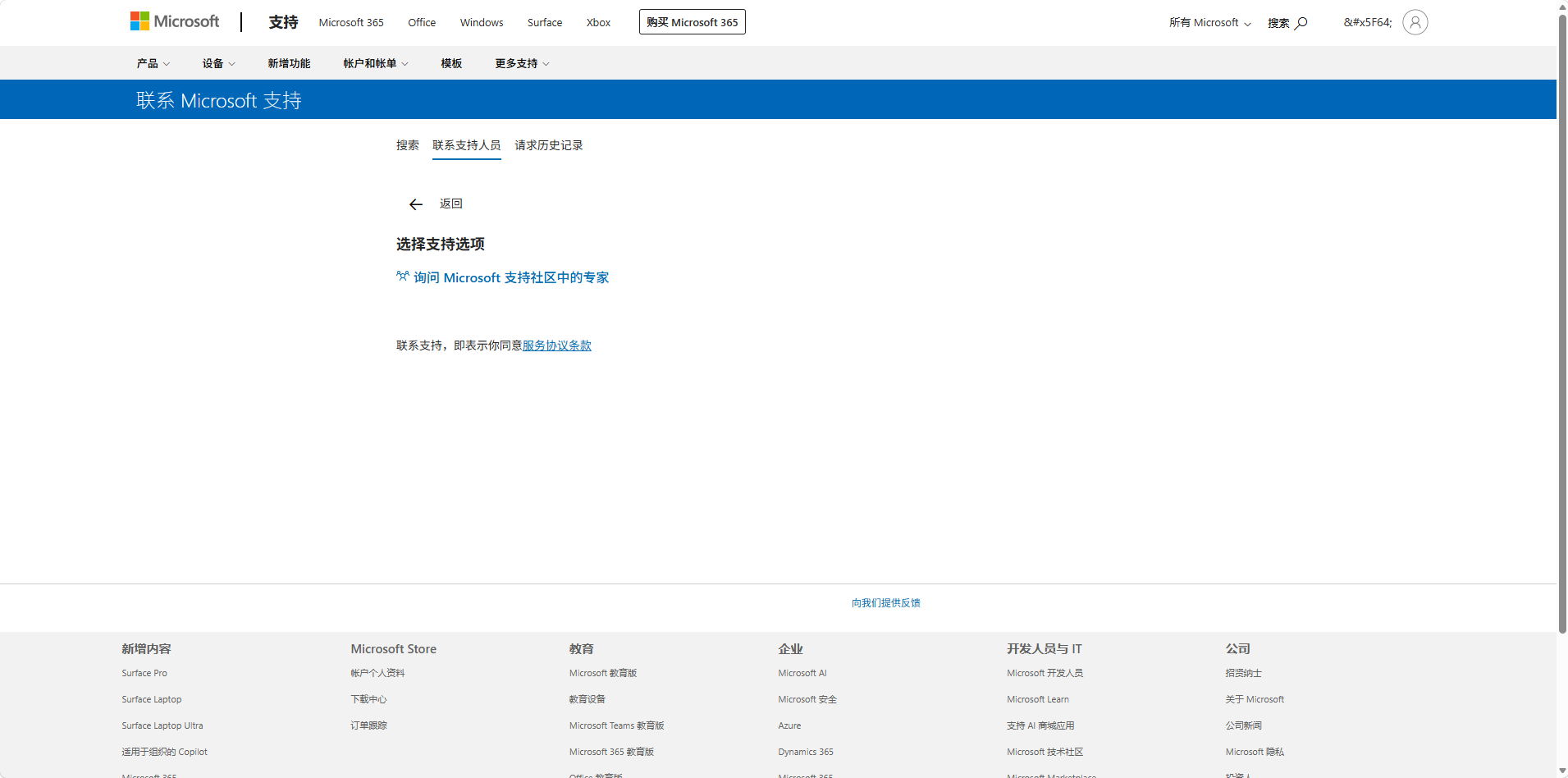Open Xbox in top navigation
The image size is (1568, 778).
pos(598,22)
